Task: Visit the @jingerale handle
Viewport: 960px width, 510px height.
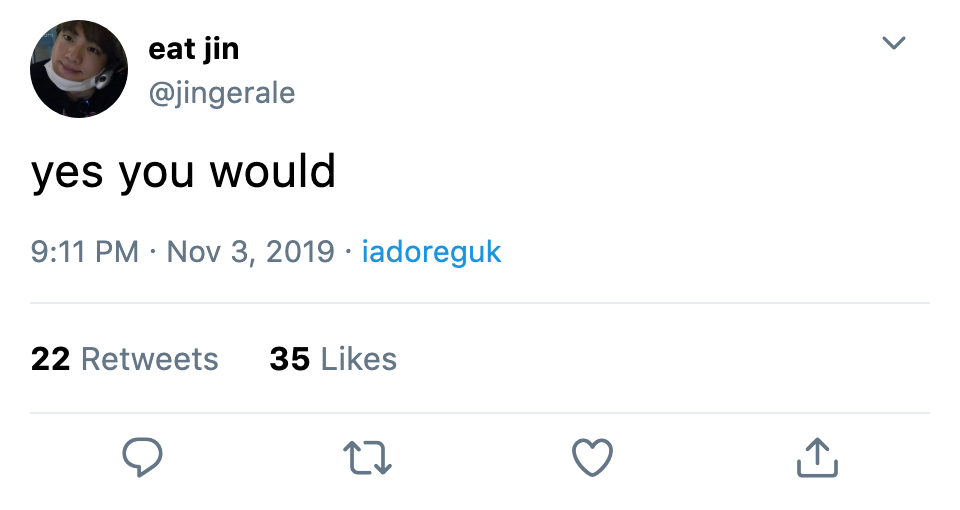Action: pyautogui.click(x=222, y=94)
